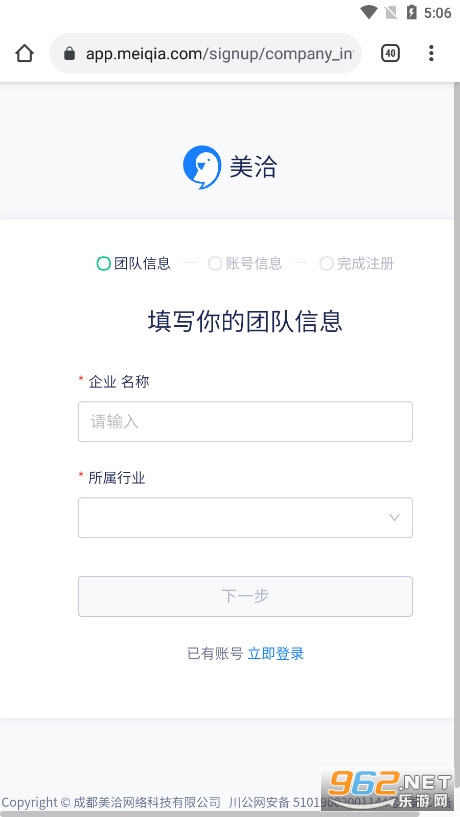Tap the browser home icon
Image resolution: width=460 pixels, height=817 pixels.
pyautogui.click(x=24, y=53)
